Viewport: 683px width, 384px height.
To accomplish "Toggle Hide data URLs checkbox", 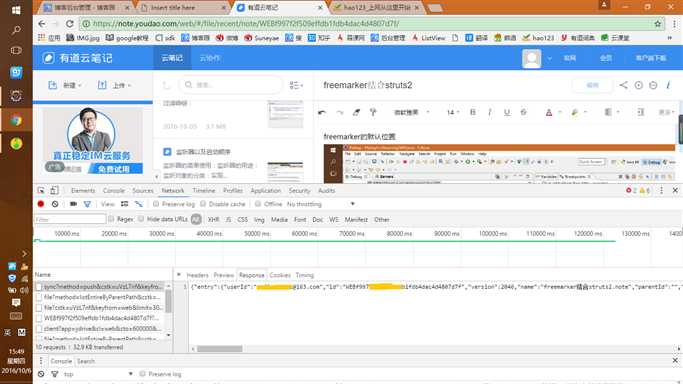I will (x=141, y=219).
